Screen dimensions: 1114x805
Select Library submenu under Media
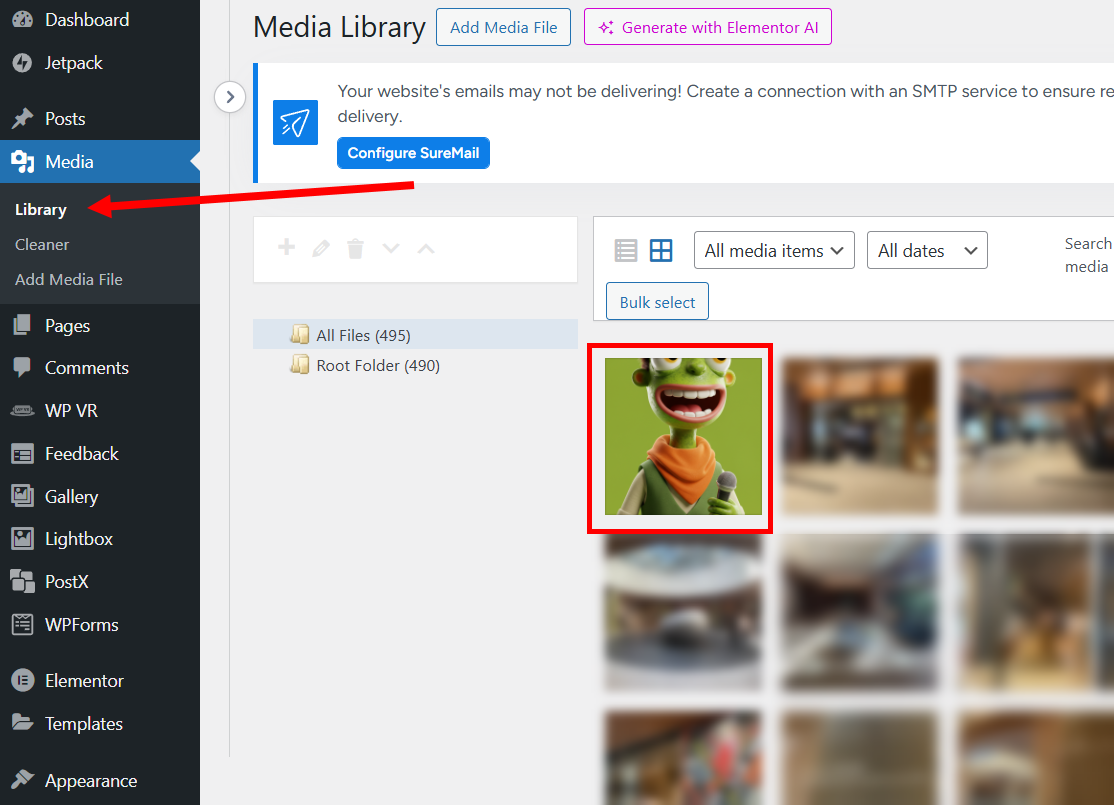(x=40, y=210)
